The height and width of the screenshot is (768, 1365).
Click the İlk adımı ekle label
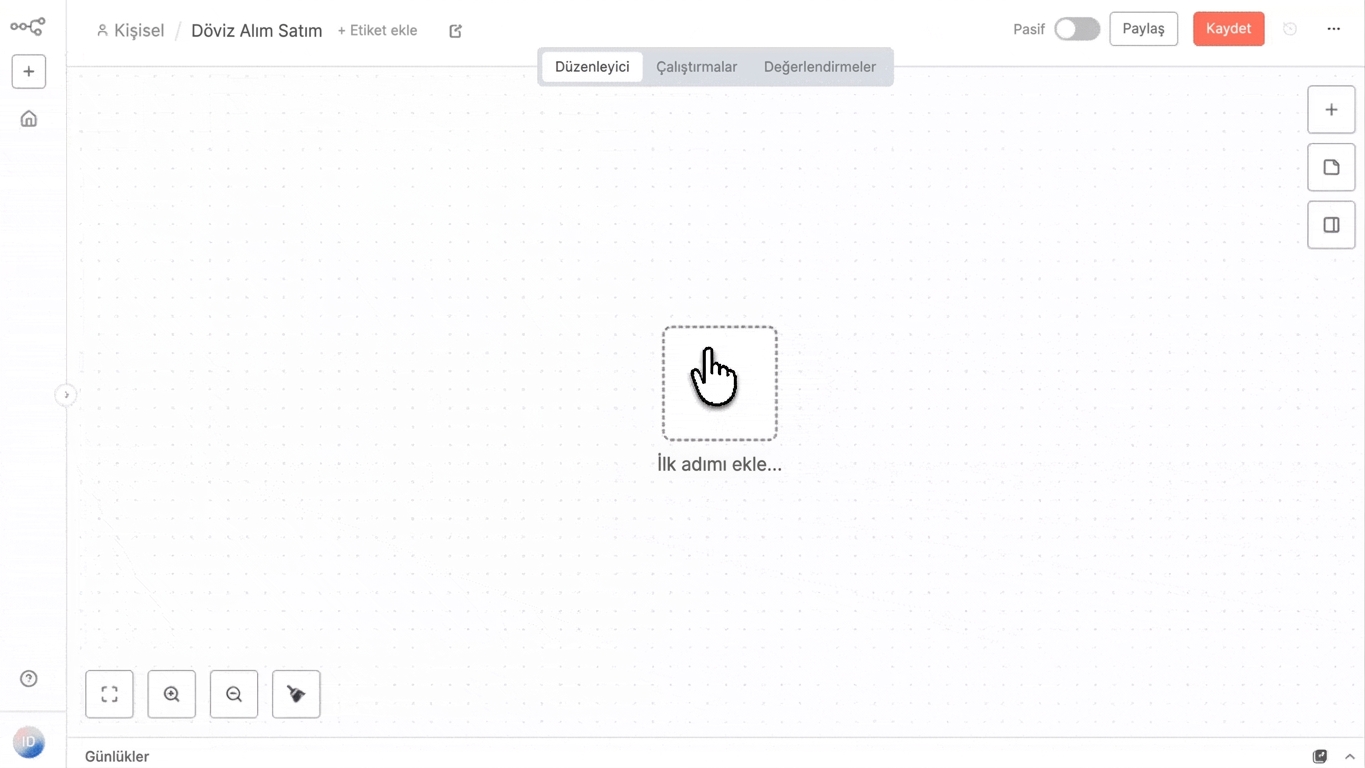pyautogui.click(x=720, y=464)
